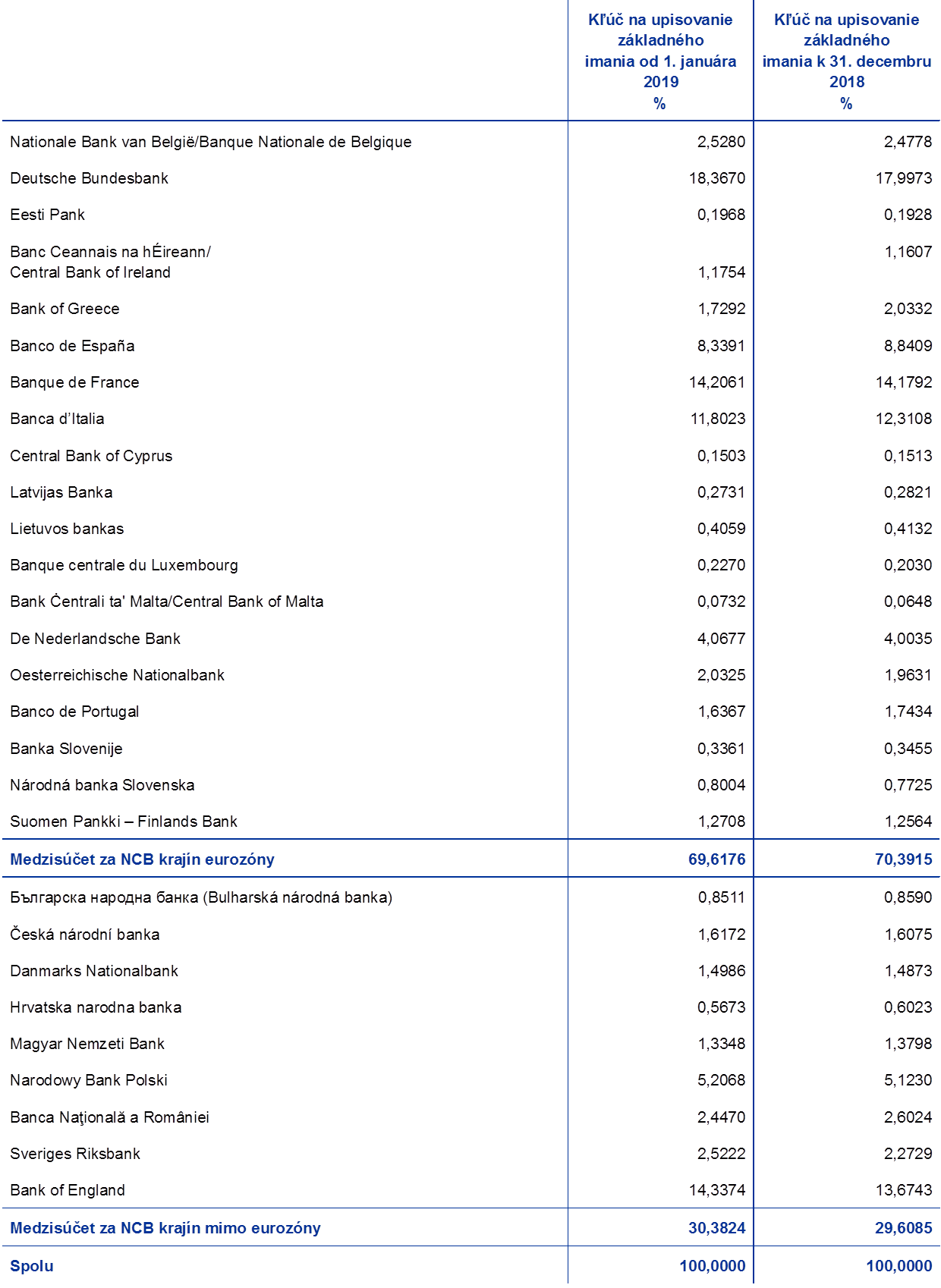Image resolution: width=941 pixels, height=1288 pixels.
Task: Click the eurozone subtotal value 69,6176
Action: tap(716, 859)
